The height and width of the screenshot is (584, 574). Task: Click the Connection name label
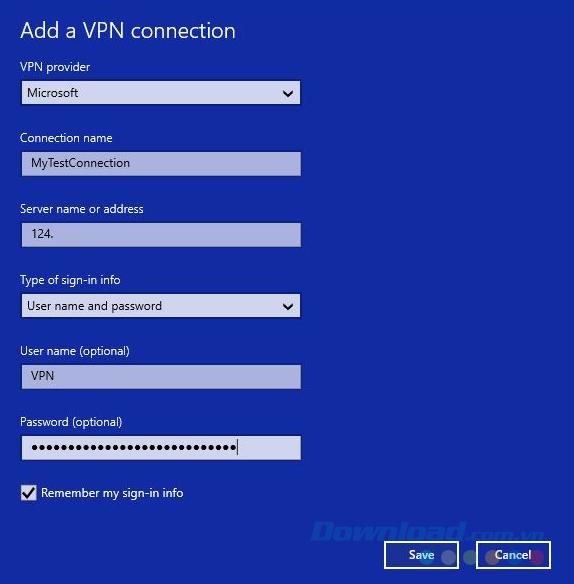click(x=66, y=138)
